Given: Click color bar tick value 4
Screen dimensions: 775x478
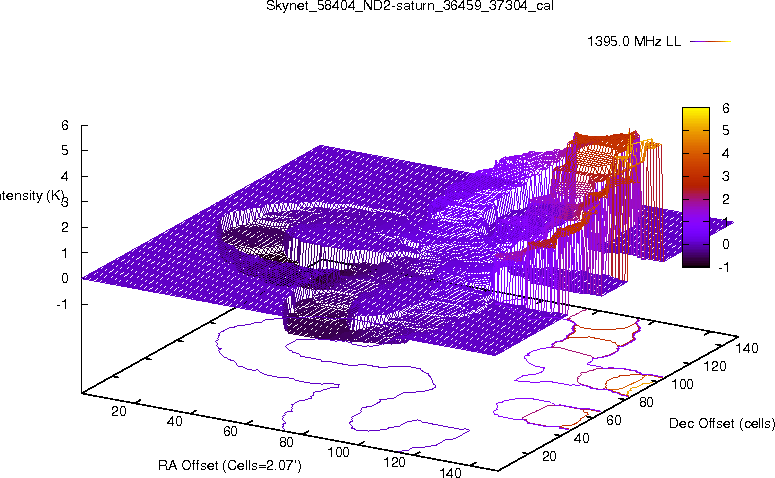Looking at the screenshot, I should tap(725, 153).
